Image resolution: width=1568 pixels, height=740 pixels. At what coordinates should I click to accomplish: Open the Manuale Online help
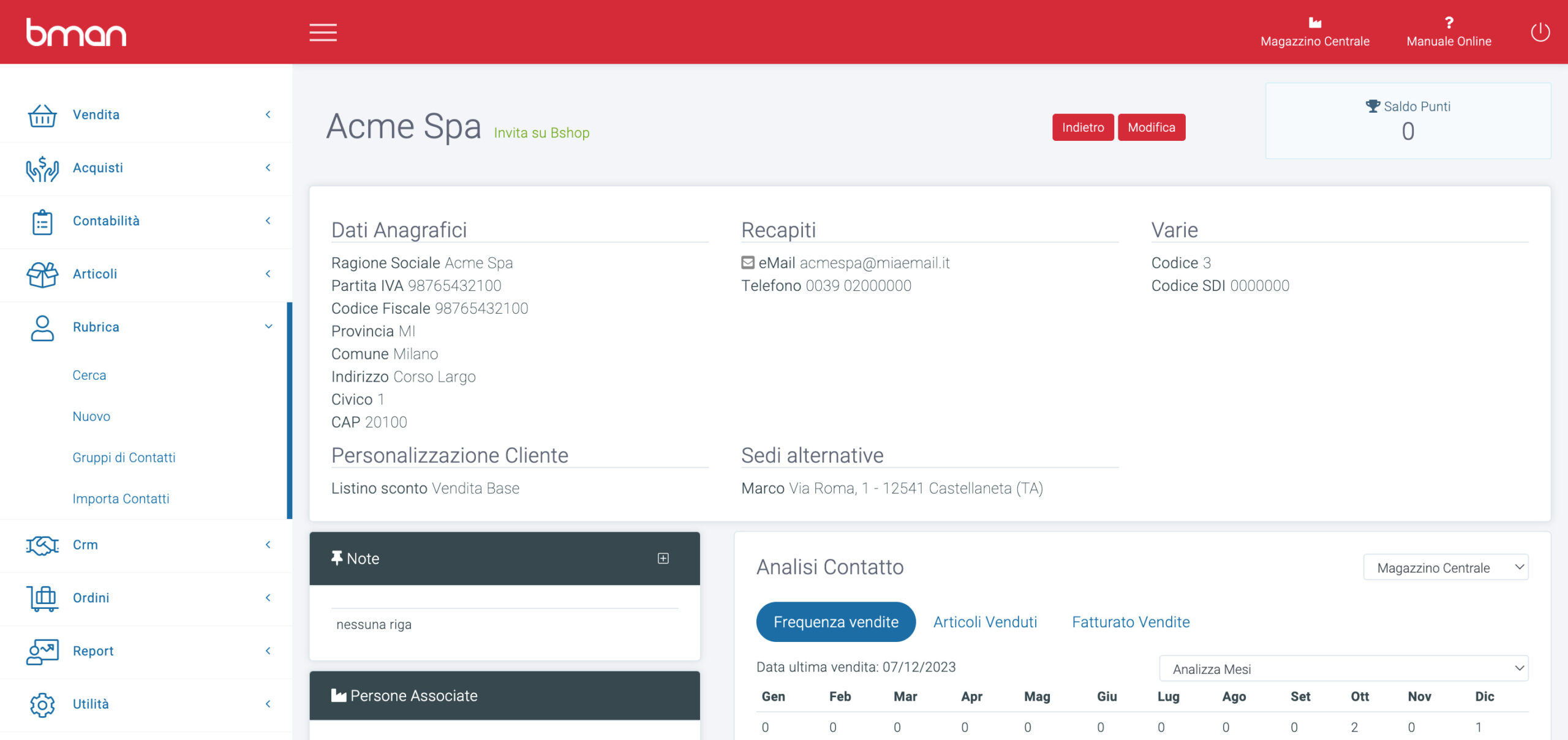[x=1449, y=32]
